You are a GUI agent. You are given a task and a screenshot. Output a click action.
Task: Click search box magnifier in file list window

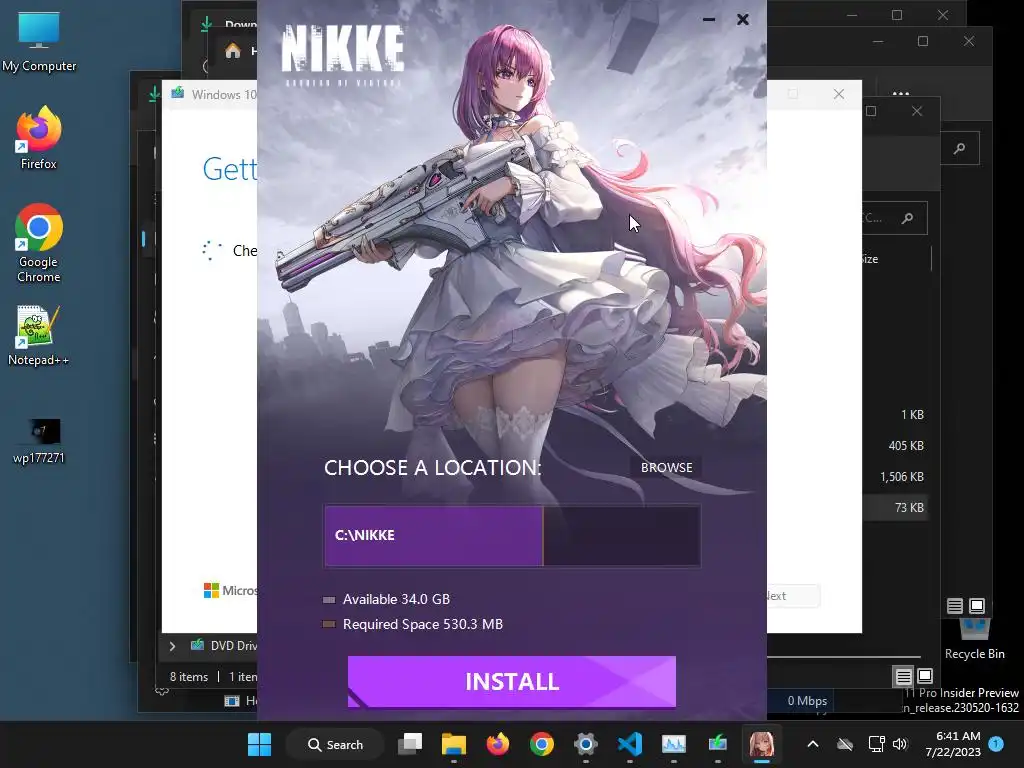907,218
